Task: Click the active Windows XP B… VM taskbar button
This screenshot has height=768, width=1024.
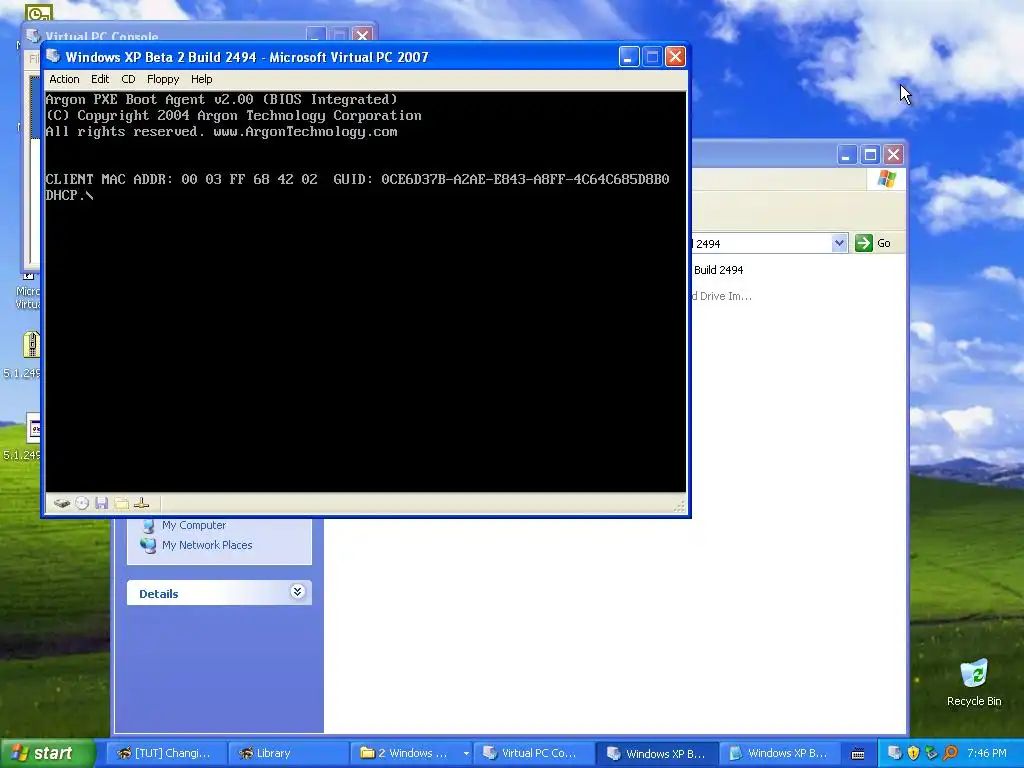Action: tap(656, 753)
